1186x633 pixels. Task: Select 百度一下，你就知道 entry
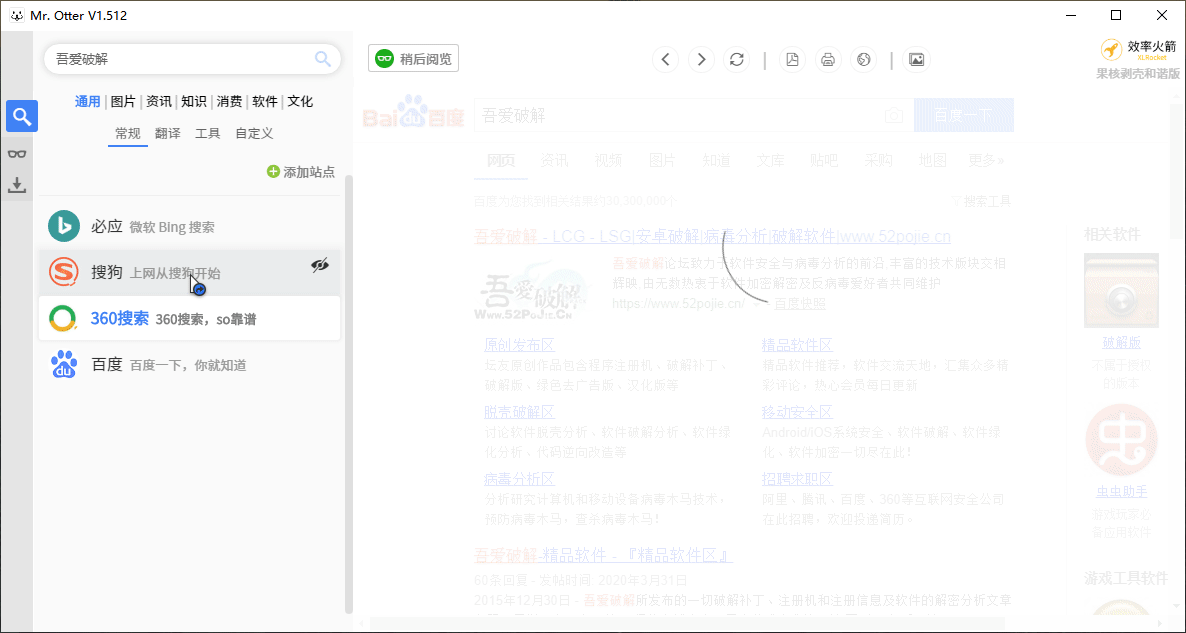coord(189,365)
